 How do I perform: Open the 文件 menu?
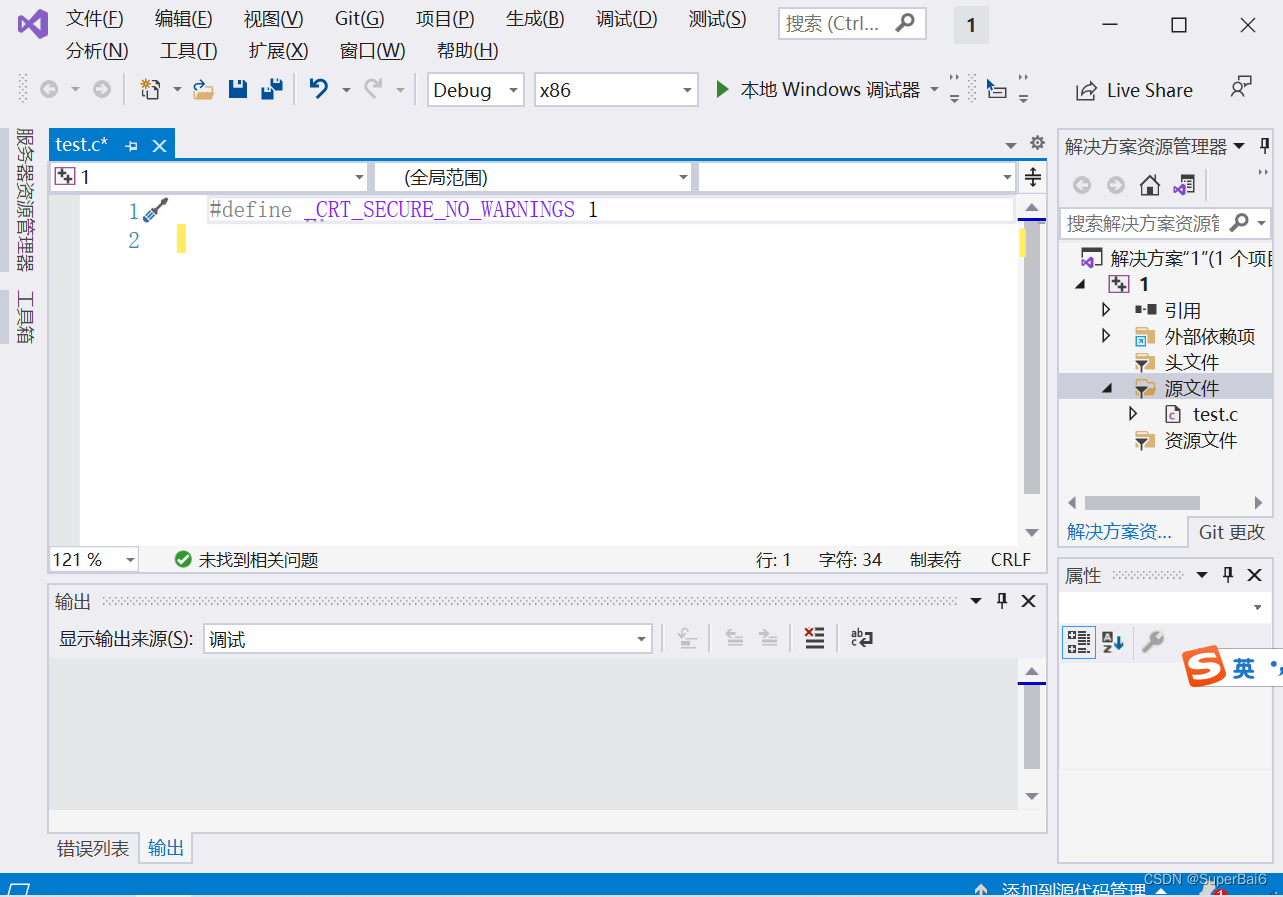(x=94, y=17)
